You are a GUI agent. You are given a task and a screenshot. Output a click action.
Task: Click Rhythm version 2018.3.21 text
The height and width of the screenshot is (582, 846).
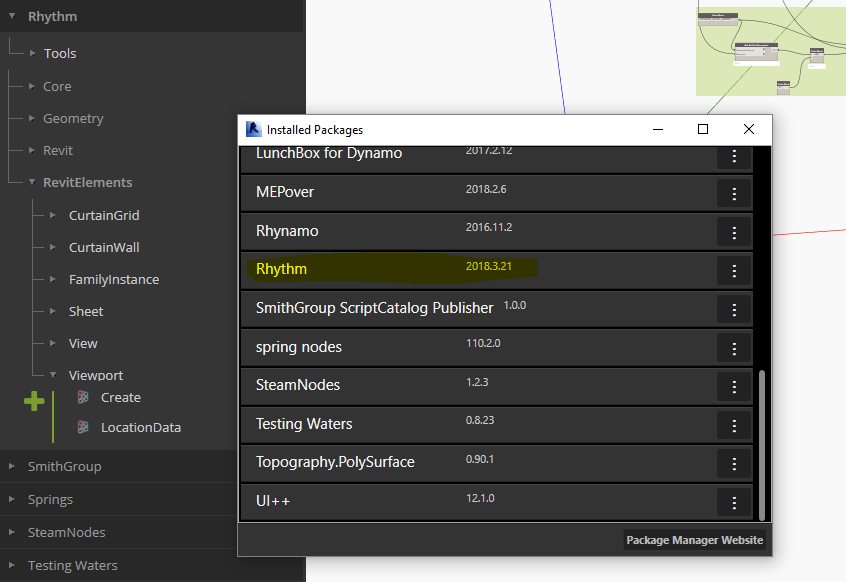click(489, 266)
